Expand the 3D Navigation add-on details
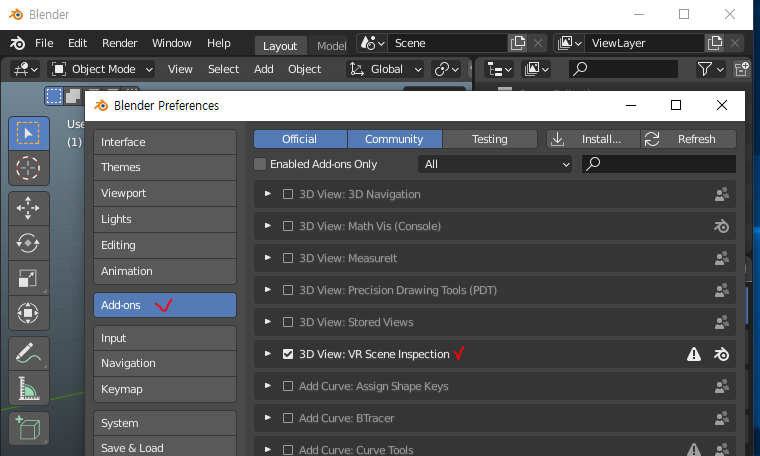 268,194
